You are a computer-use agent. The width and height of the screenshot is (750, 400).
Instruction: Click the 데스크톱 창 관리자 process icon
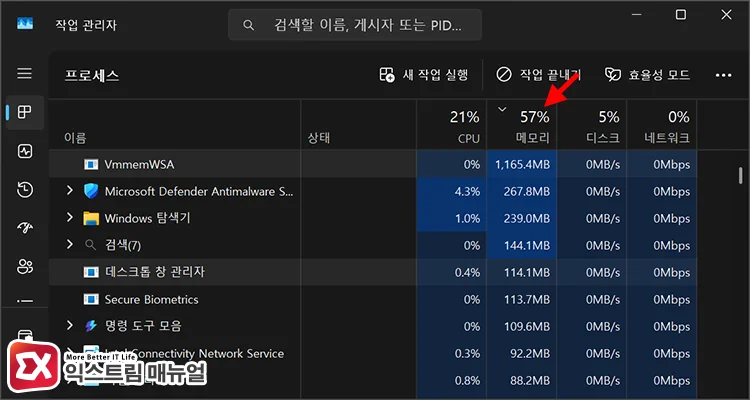click(91, 272)
